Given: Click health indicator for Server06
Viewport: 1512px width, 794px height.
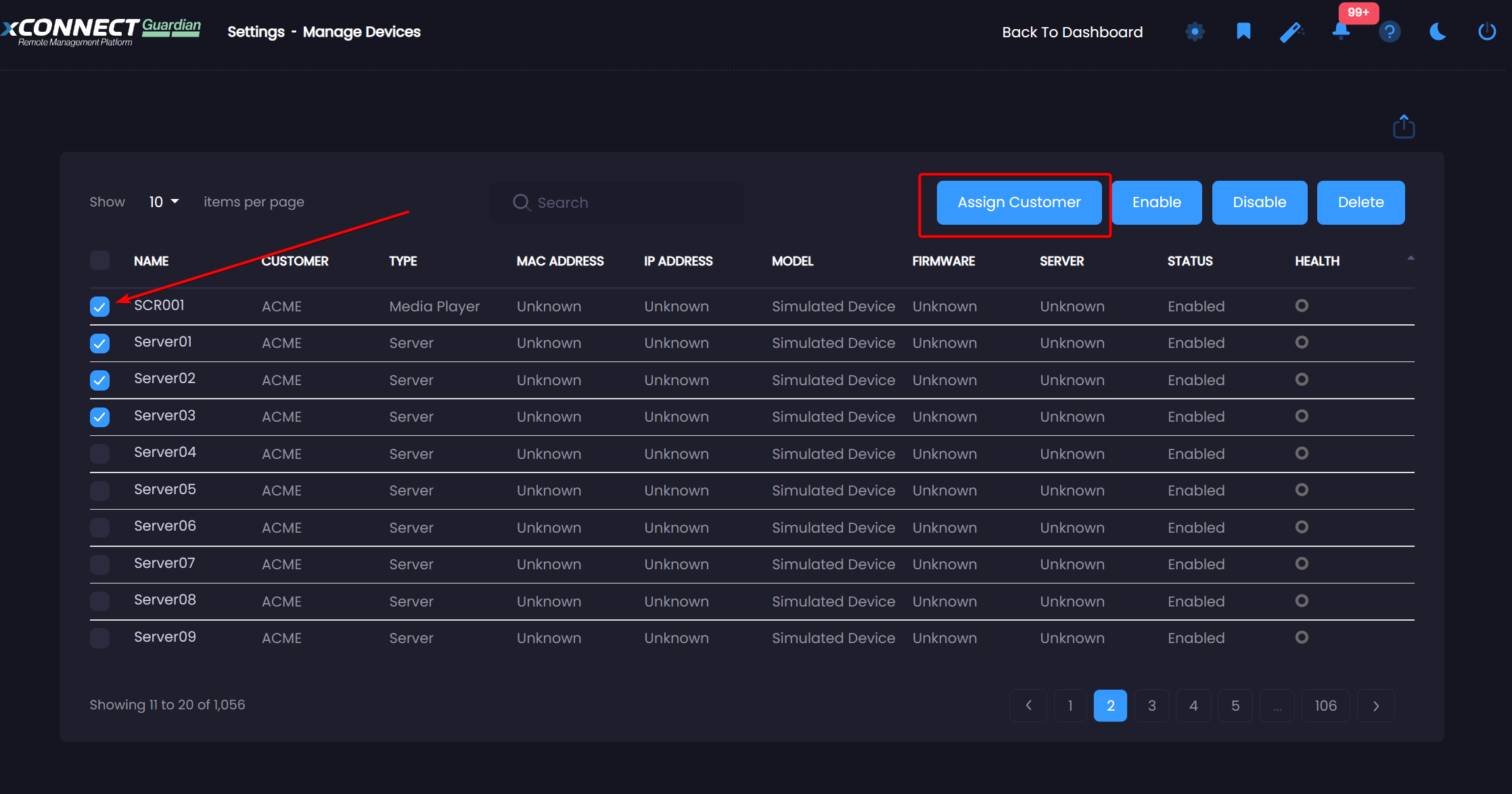Looking at the screenshot, I should pyautogui.click(x=1302, y=527).
